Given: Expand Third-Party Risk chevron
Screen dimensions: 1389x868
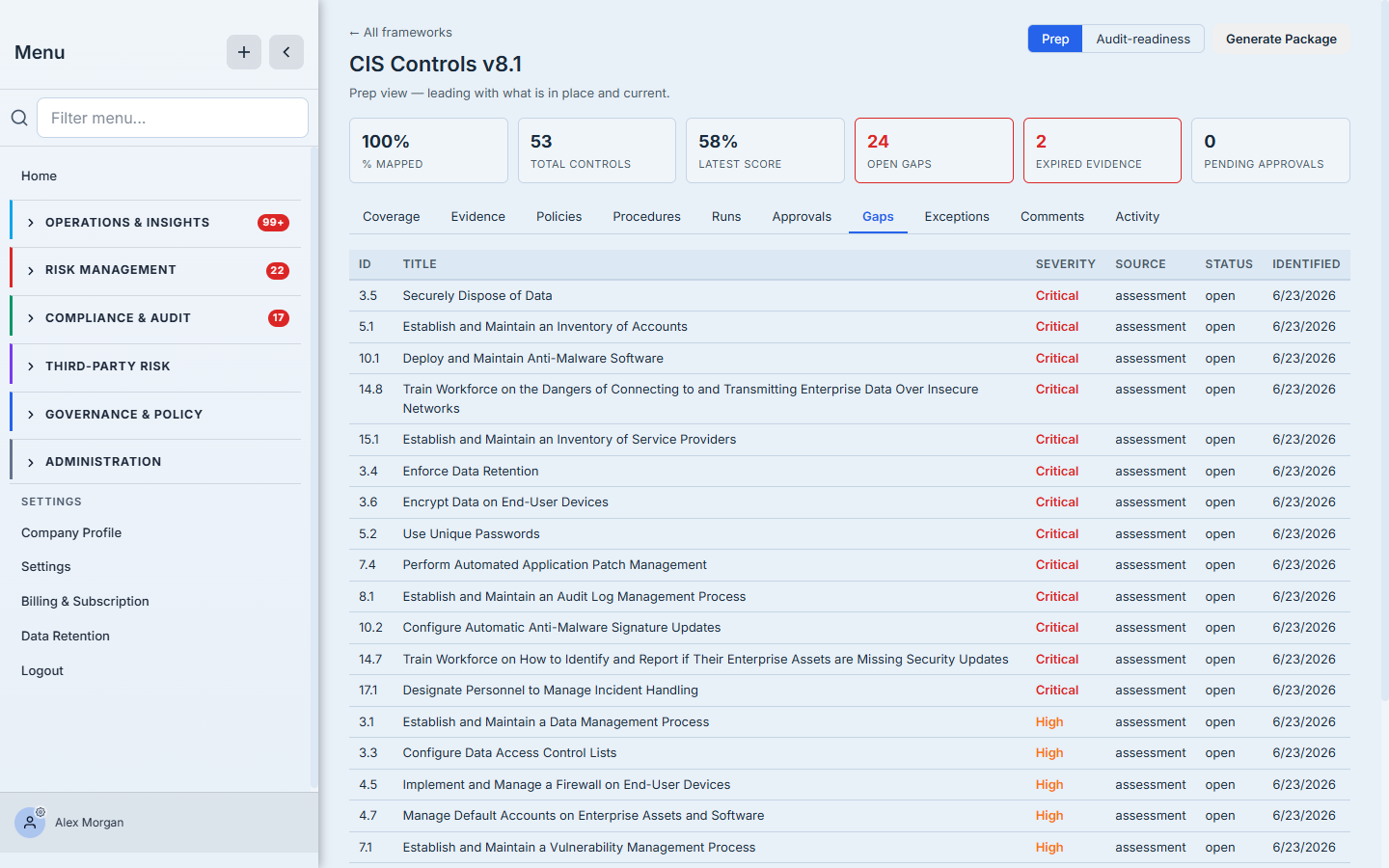Looking at the screenshot, I should (31, 366).
